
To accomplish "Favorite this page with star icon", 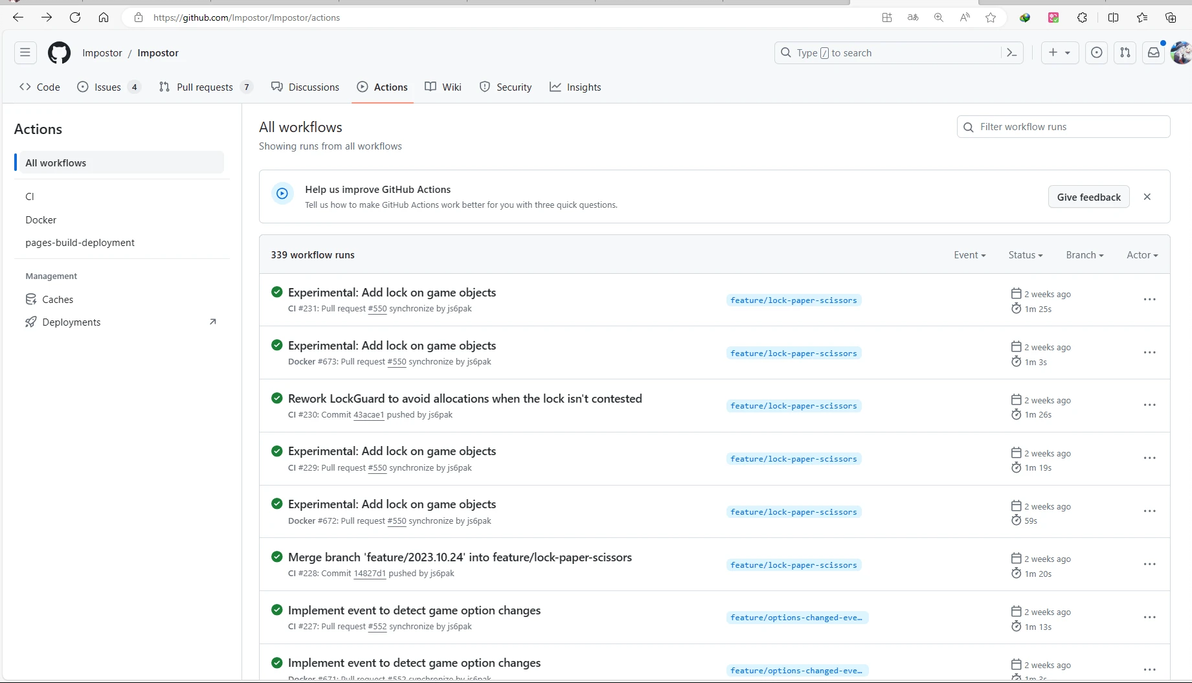I will click(991, 17).
